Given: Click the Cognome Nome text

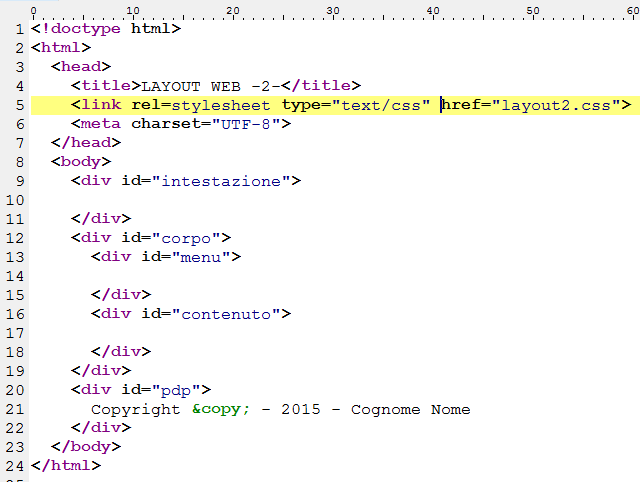Looking at the screenshot, I should tap(410, 409).
